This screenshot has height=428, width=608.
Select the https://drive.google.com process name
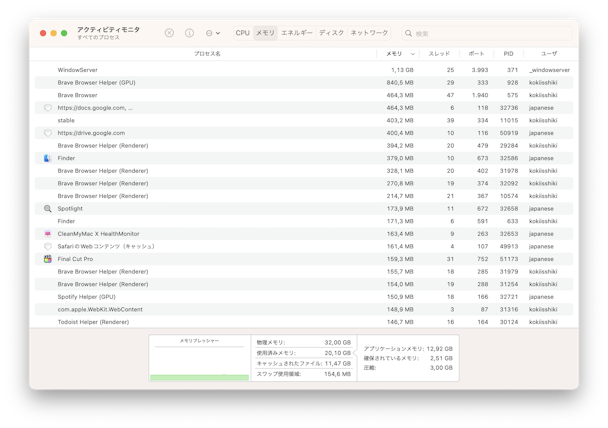91,133
